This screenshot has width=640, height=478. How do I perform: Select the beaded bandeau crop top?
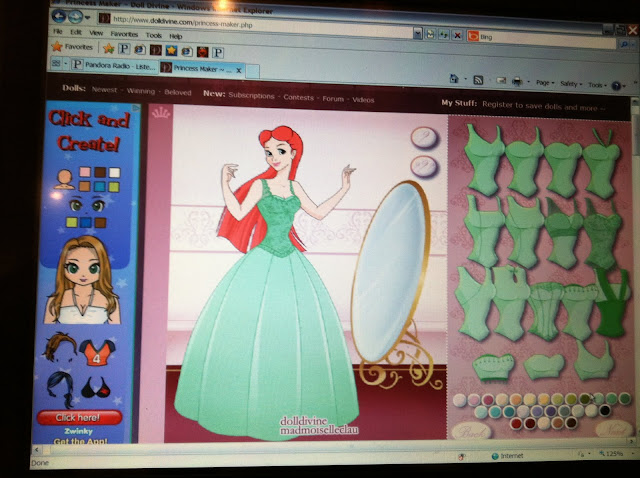(x=493, y=367)
